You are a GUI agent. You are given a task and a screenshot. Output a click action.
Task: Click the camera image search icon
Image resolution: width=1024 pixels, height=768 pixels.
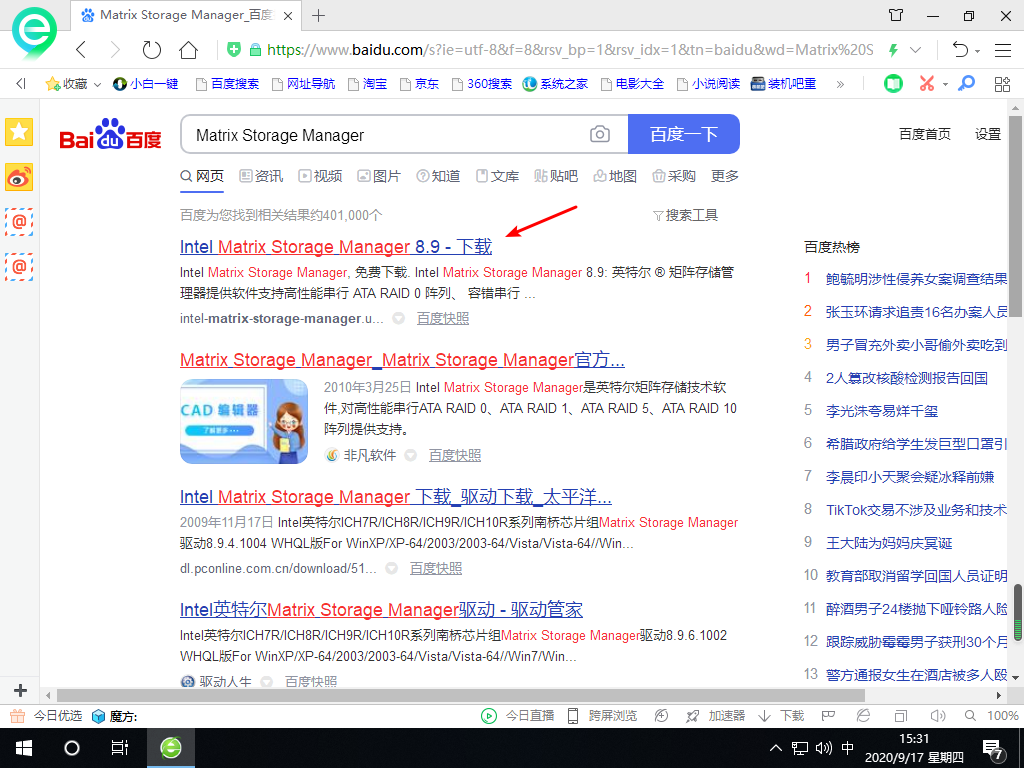600,135
